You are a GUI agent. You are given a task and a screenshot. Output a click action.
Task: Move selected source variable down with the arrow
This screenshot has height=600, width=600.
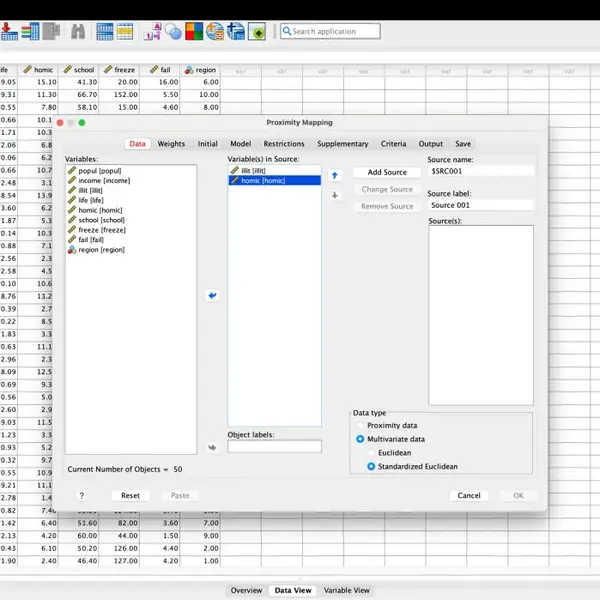coord(335,195)
